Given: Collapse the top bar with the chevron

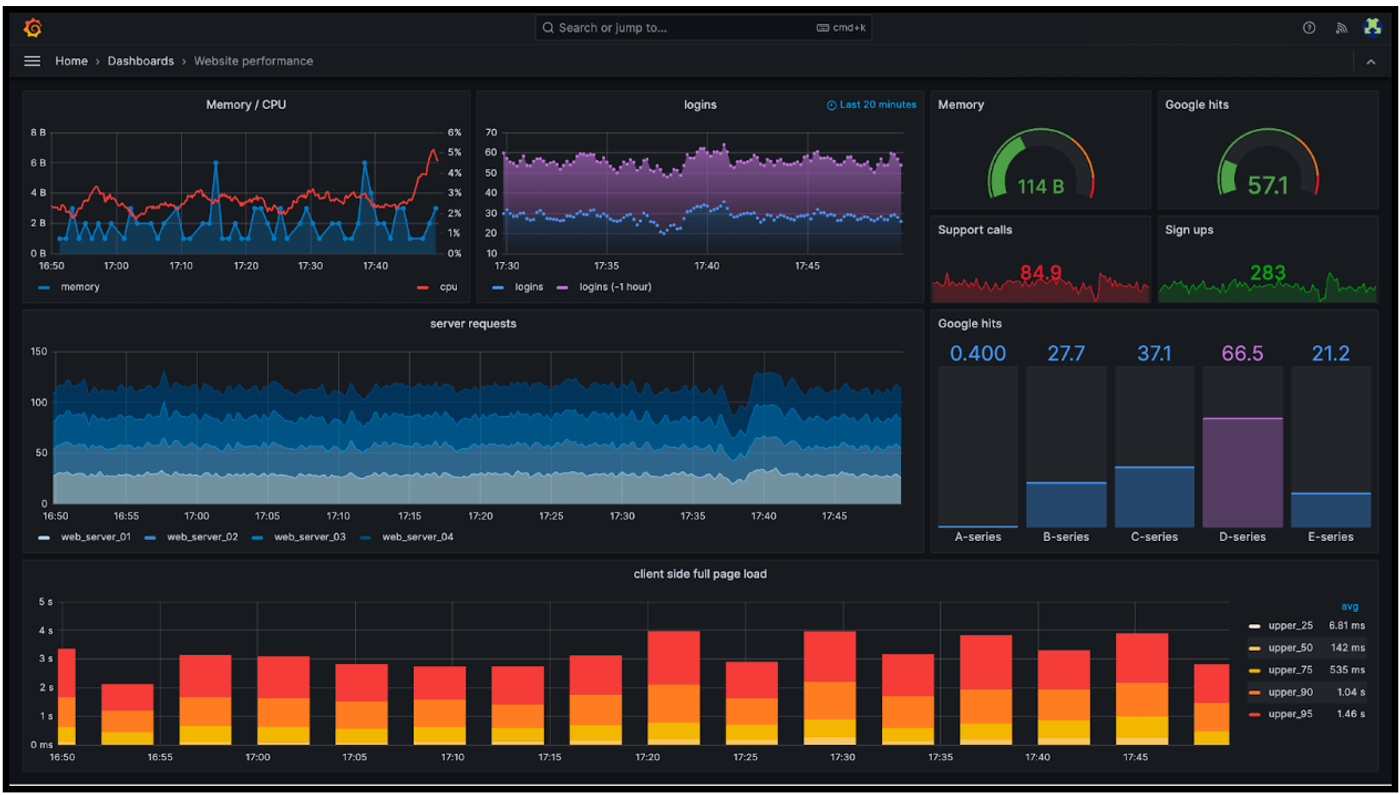Looking at the screenshot, I should pyautogui.click(x=1370, y=62).
